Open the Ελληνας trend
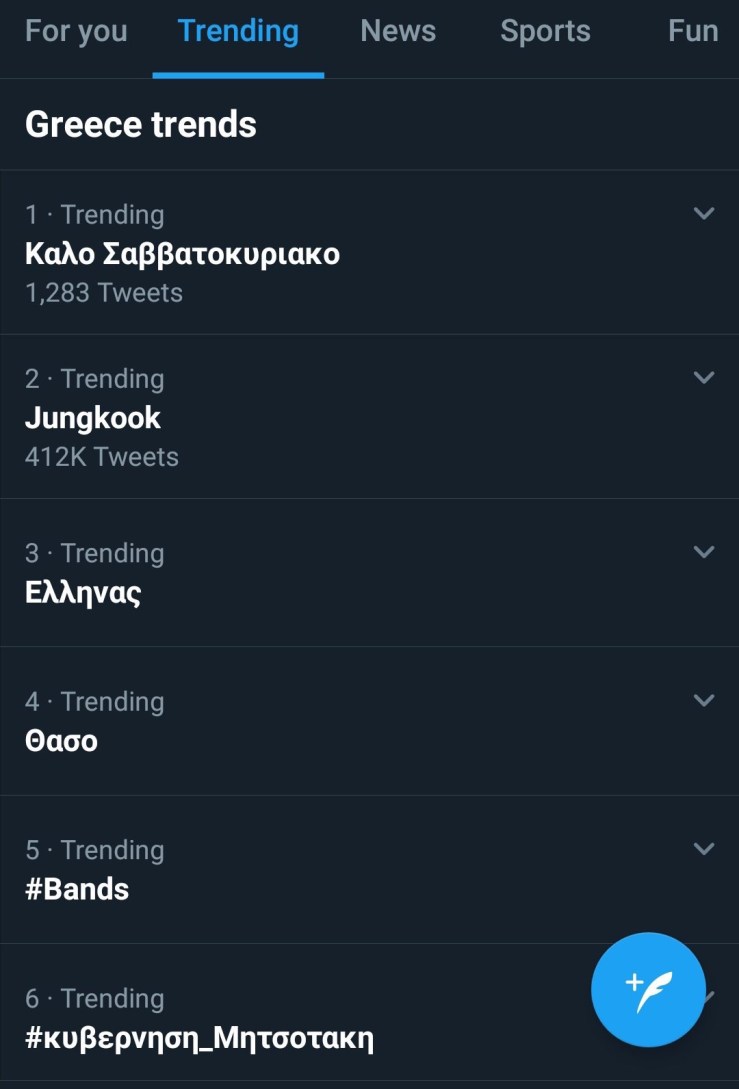 [83, 592]
